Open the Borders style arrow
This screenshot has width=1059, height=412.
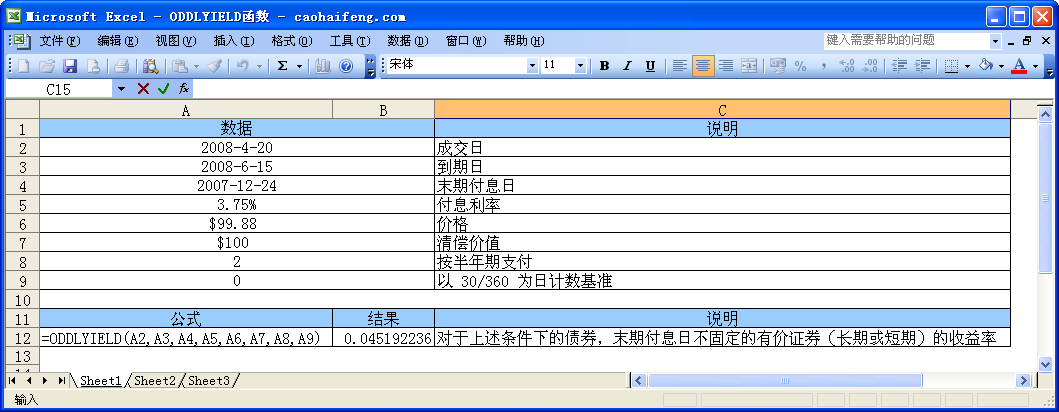coord(967,66)
